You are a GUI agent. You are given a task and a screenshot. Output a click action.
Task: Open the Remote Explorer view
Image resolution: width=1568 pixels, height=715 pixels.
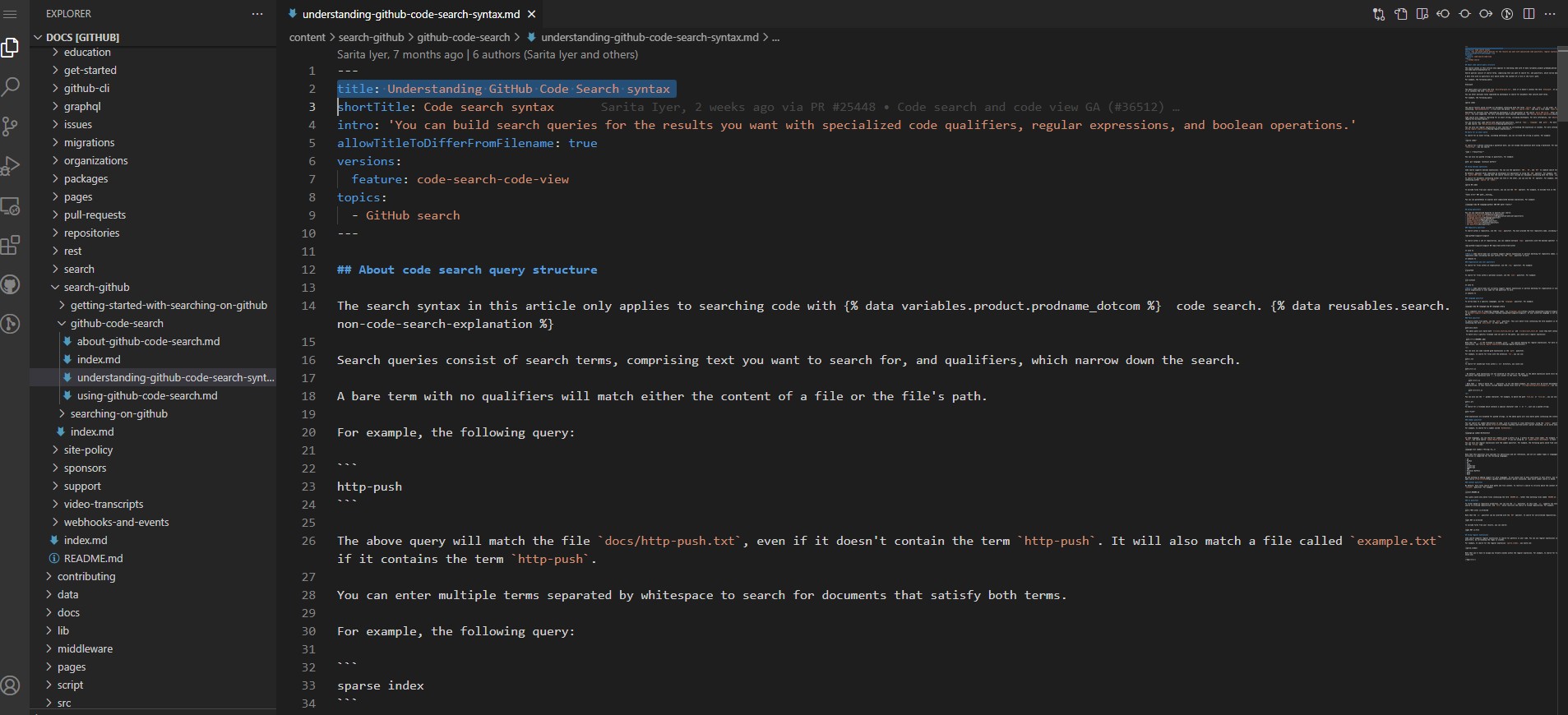[x=10, y=205]
